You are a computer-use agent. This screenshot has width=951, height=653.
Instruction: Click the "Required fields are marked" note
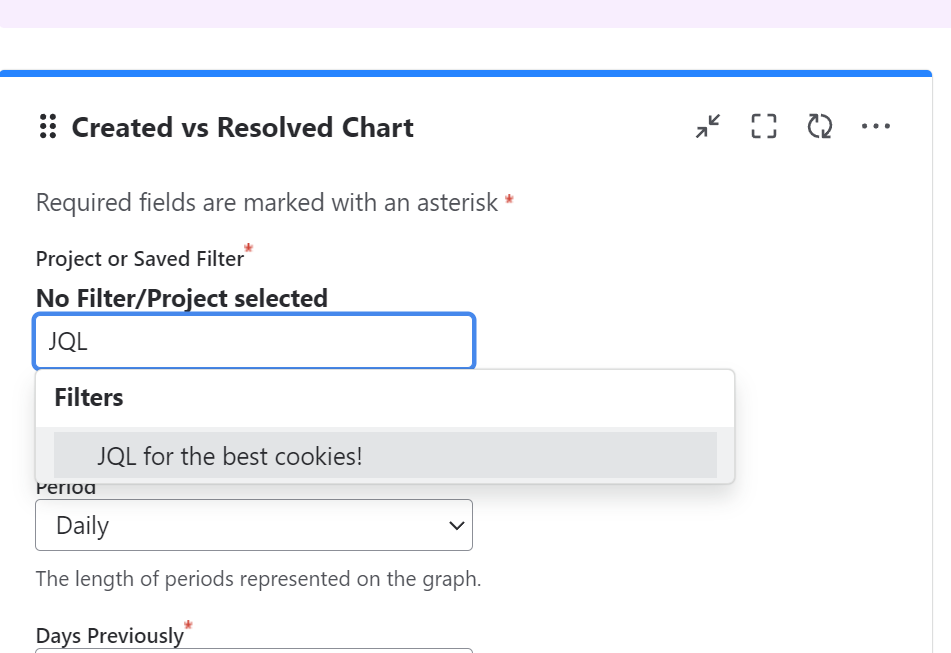267,203
